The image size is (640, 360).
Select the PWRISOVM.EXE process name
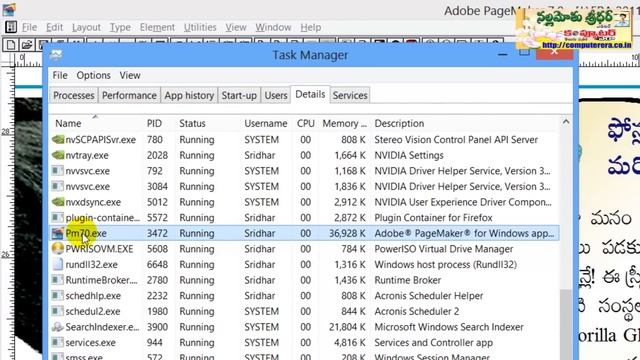(x=99, y=249)
